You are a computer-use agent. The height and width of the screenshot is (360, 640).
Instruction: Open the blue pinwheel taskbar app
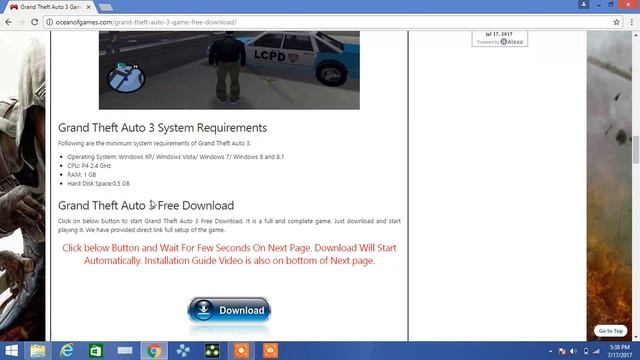[x=183, y=351]
